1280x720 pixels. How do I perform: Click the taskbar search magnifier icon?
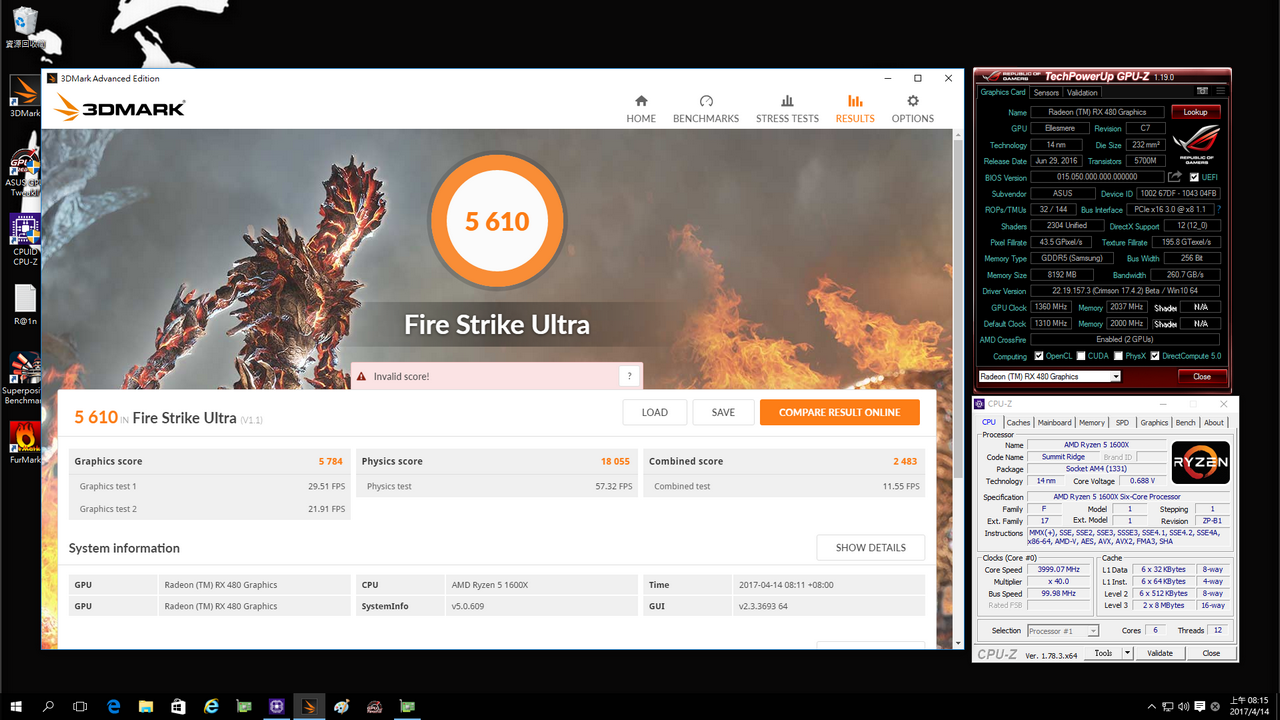(48, 706)
